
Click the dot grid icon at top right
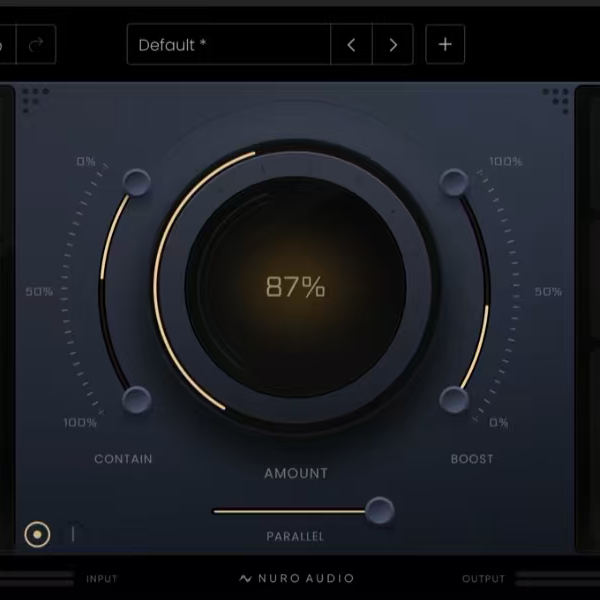coord(556,100)
